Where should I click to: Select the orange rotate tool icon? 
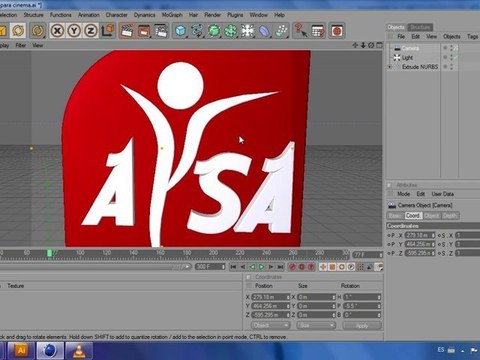38,31
